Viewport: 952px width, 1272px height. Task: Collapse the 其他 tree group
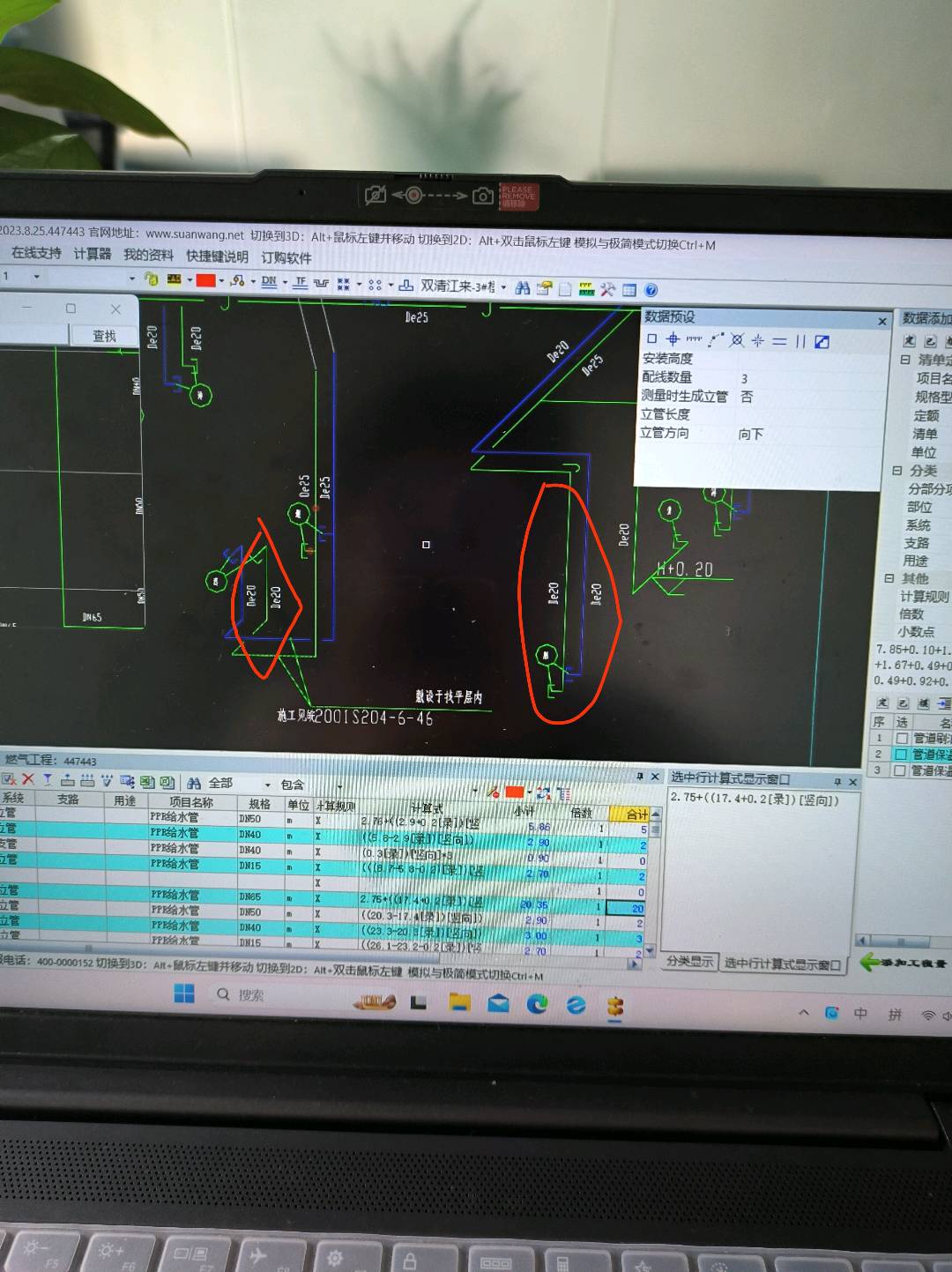coord(889,578)
